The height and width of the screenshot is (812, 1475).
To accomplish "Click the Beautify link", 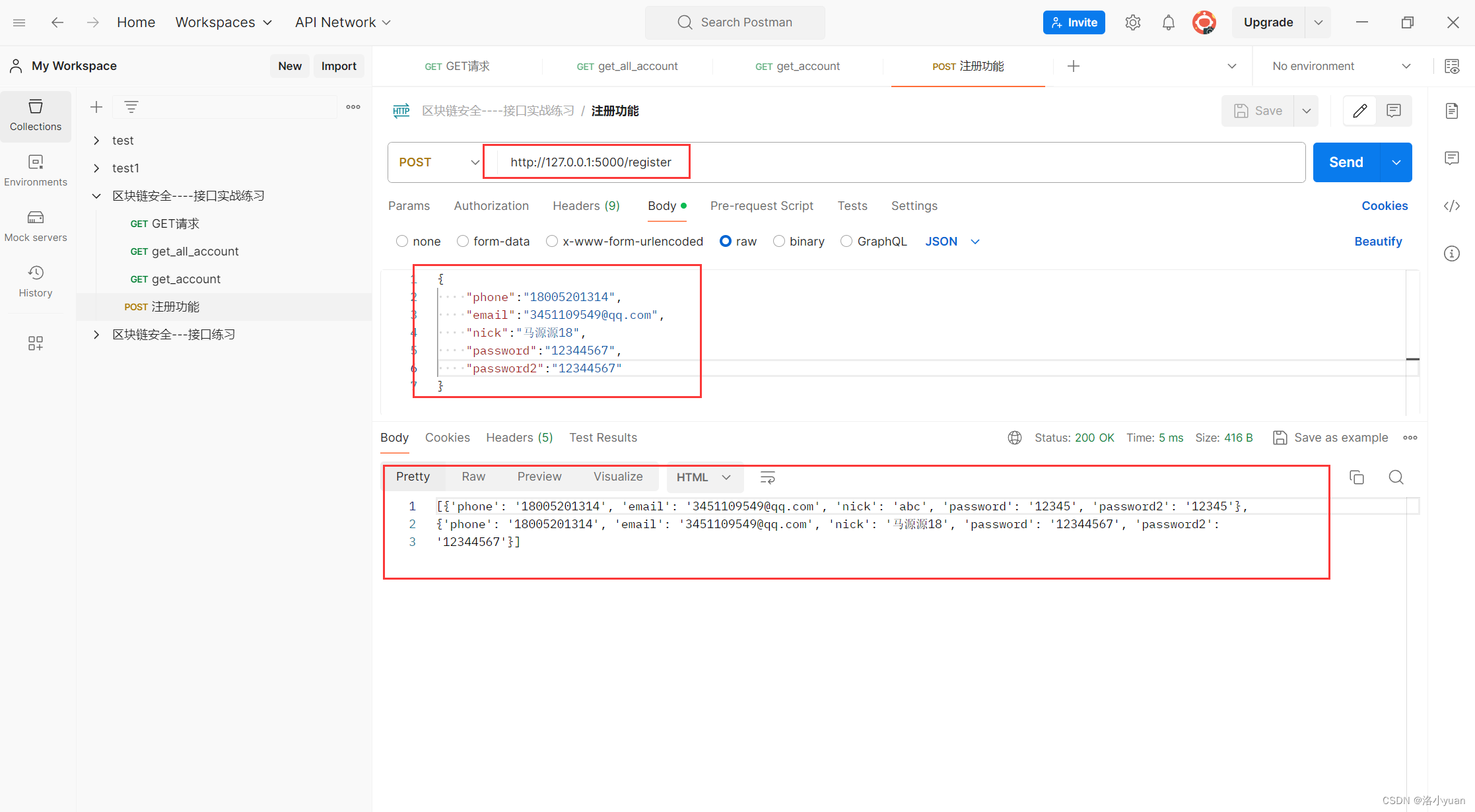I will coord(1378,242).
